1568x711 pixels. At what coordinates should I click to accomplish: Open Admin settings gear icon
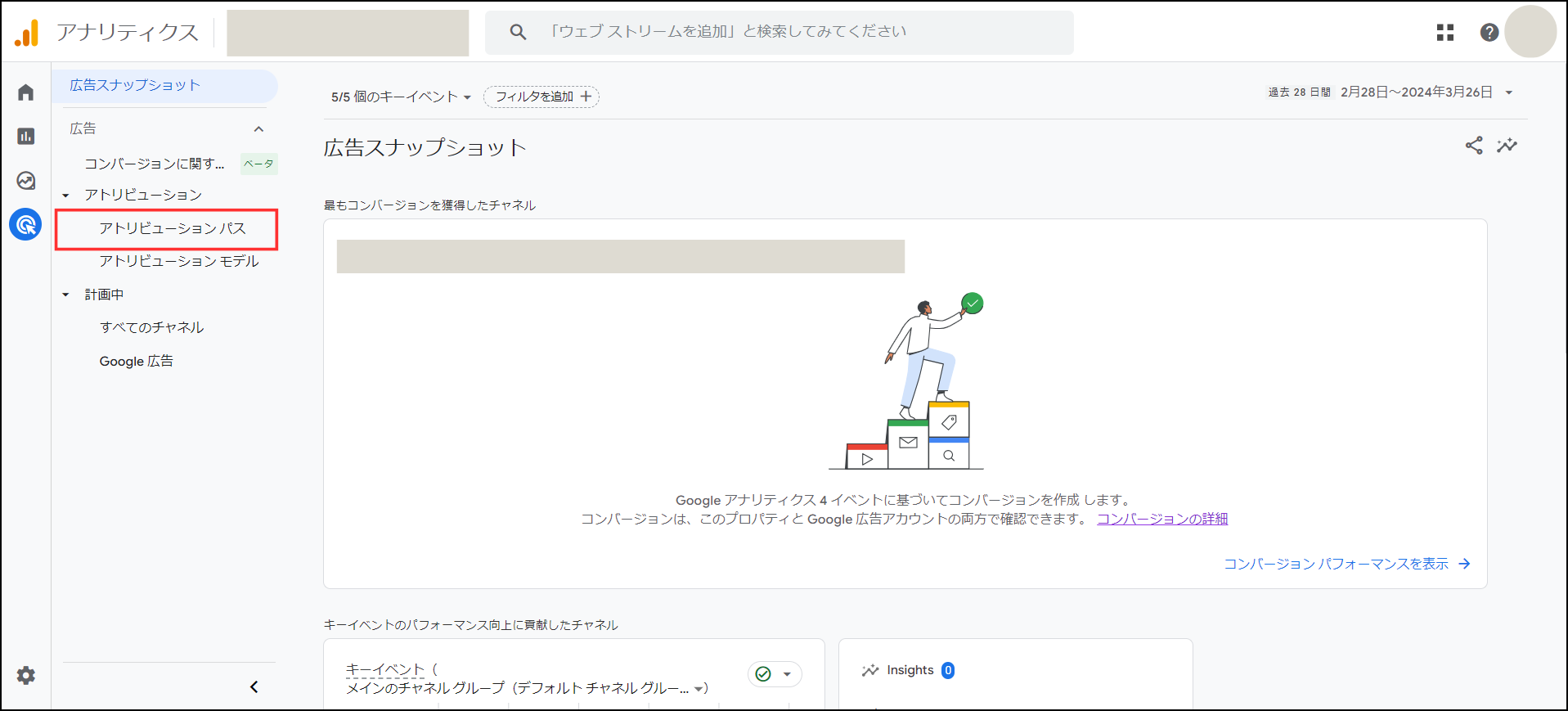pos(26,676)
